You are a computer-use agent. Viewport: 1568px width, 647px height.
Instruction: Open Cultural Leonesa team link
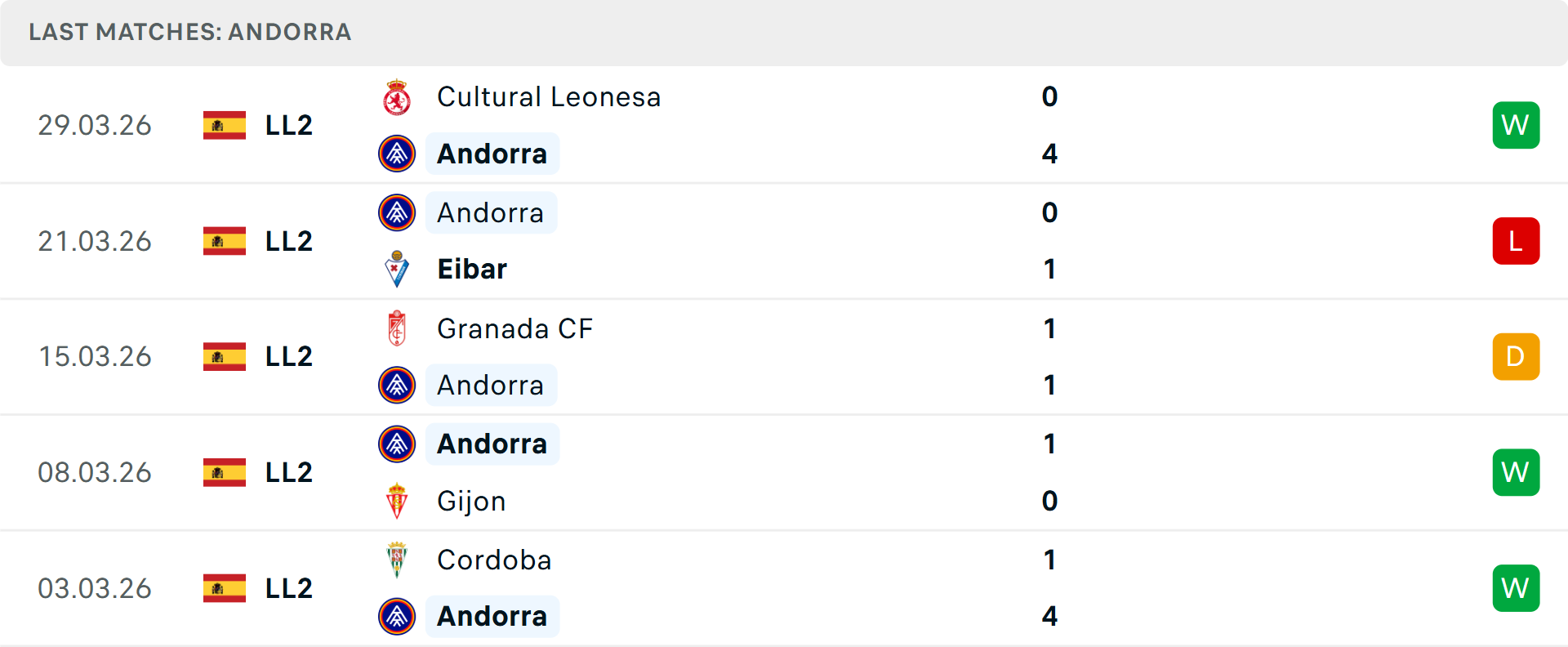pyautogui.click(x=549, y=97)
